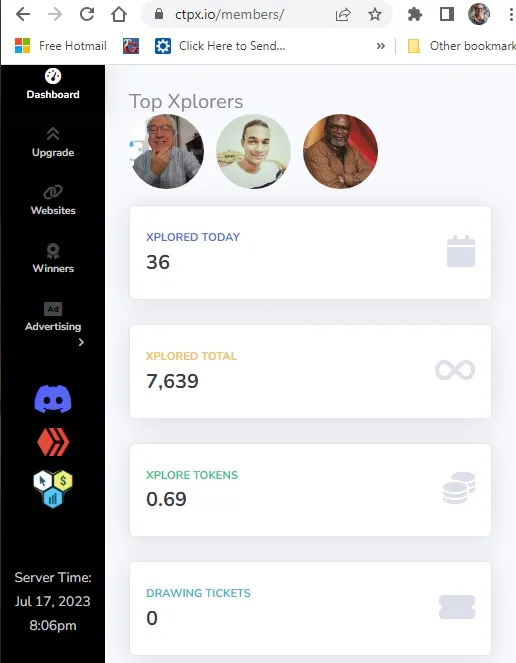
Task: Open the hexagon ClickTrackProfit icon
Action: point(53,489)
